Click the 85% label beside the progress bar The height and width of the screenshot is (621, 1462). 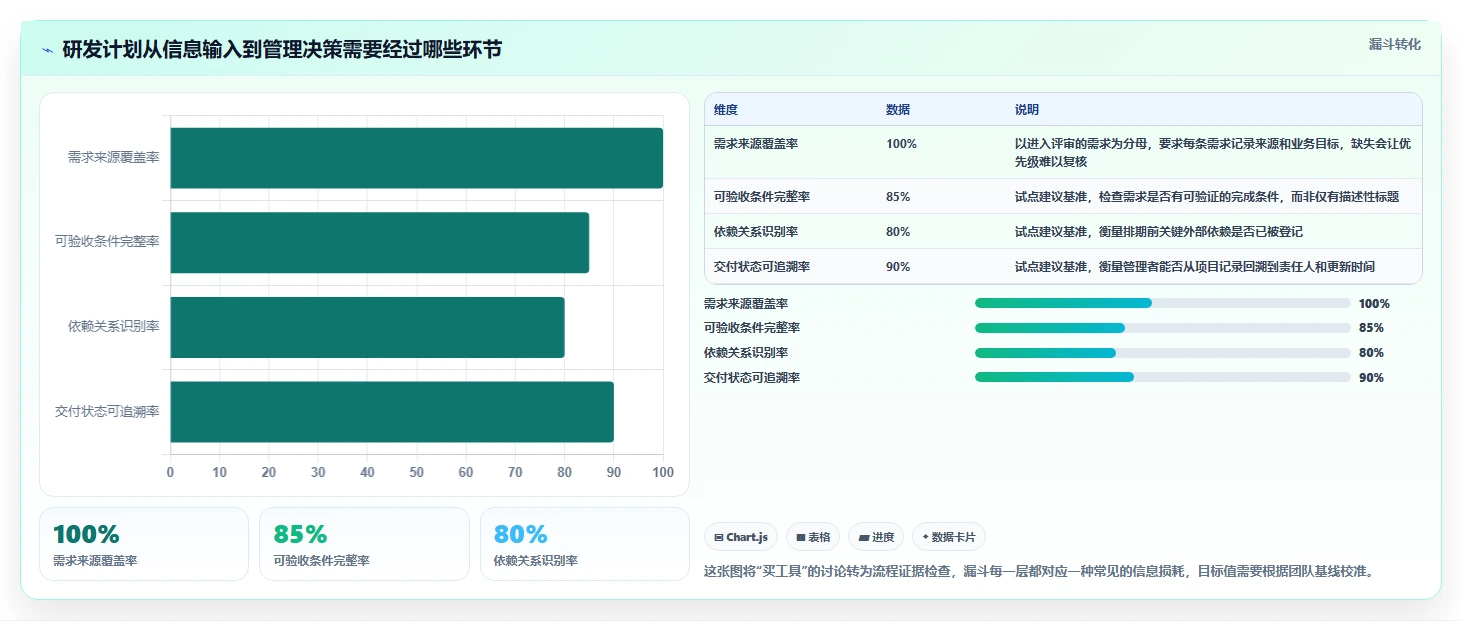coord(1371,328)
